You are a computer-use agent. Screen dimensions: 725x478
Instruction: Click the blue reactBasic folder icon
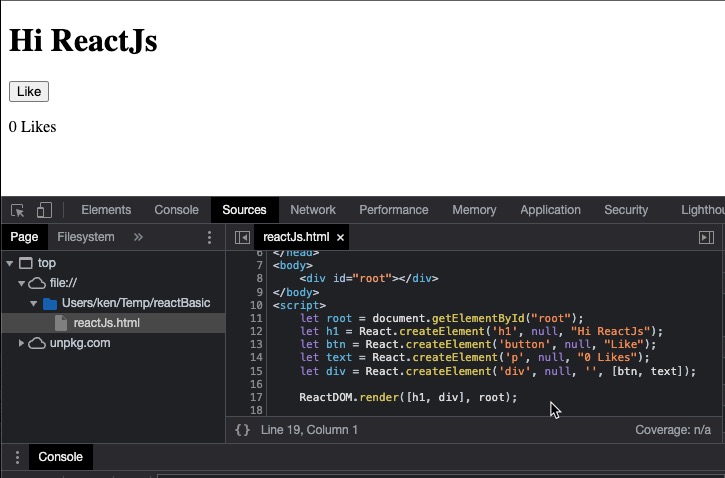(x=50, y=304)
